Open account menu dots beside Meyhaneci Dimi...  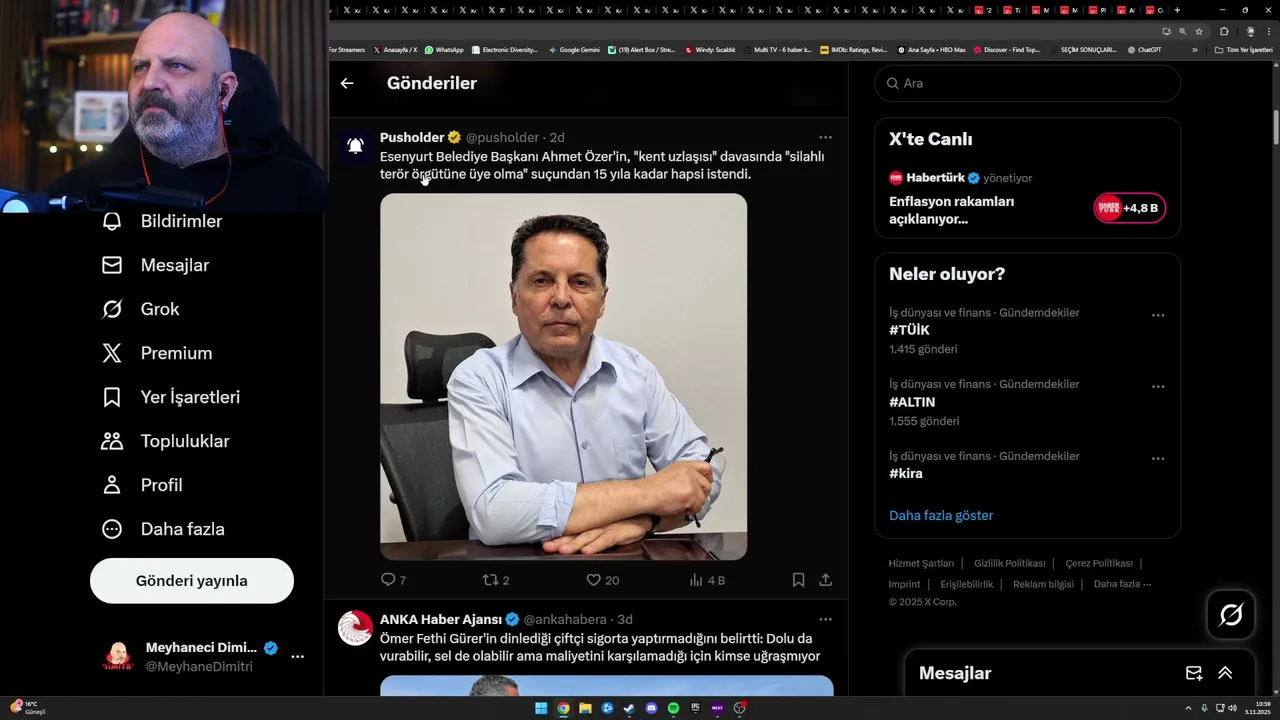pyautogui.click(x=297, y=657)
